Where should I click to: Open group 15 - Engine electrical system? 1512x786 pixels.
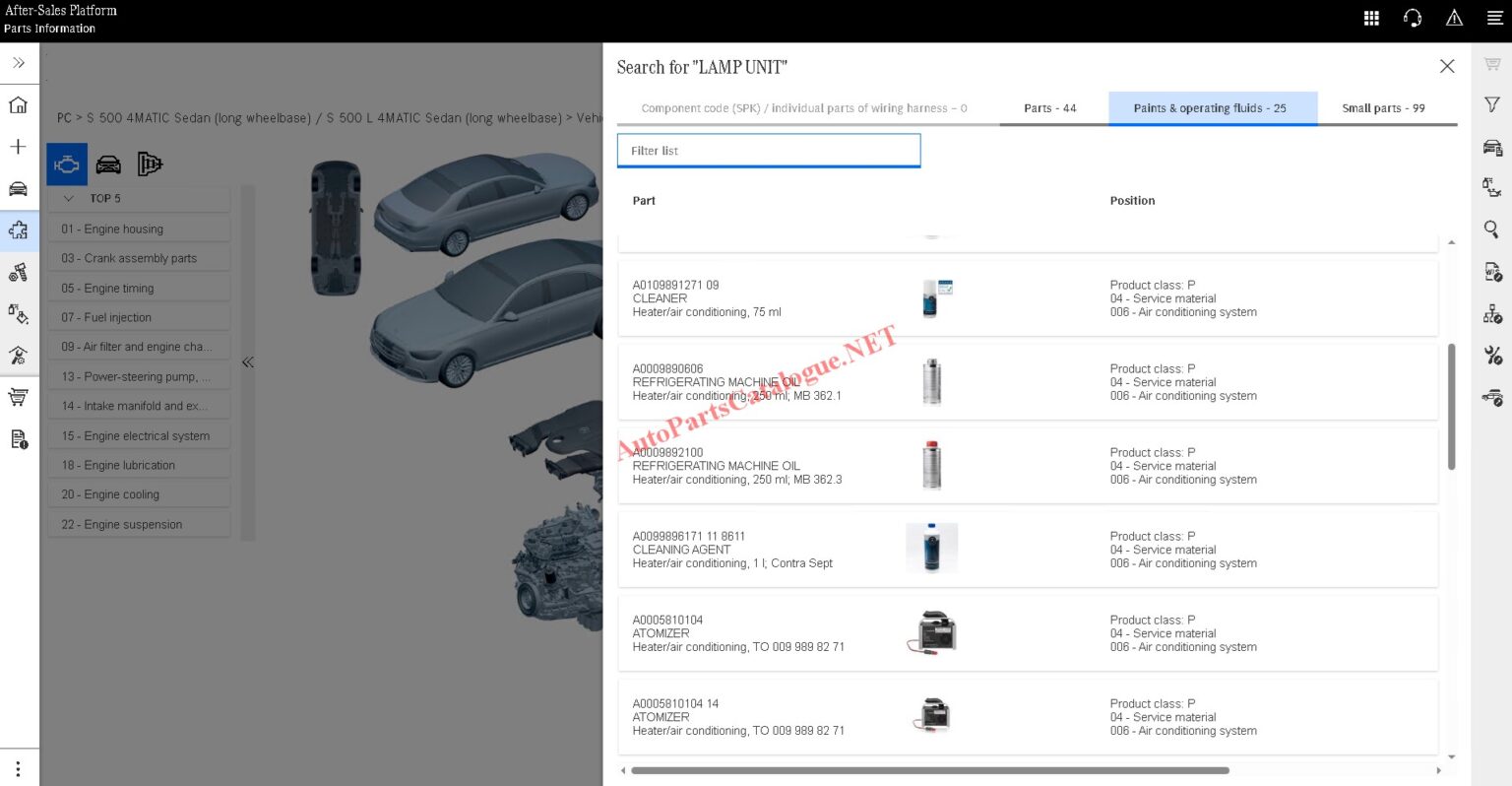point(139,435)
